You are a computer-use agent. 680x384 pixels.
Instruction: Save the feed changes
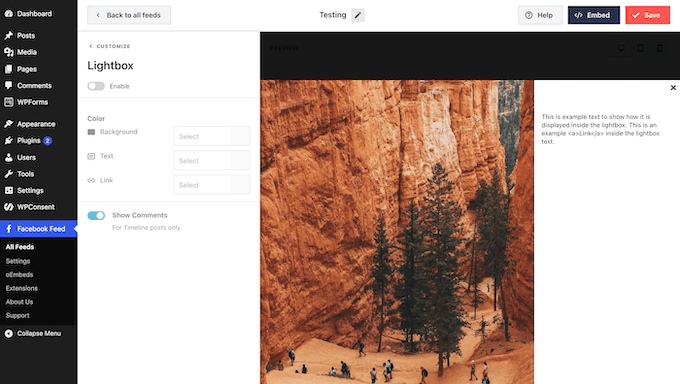[x=647, y=15]
